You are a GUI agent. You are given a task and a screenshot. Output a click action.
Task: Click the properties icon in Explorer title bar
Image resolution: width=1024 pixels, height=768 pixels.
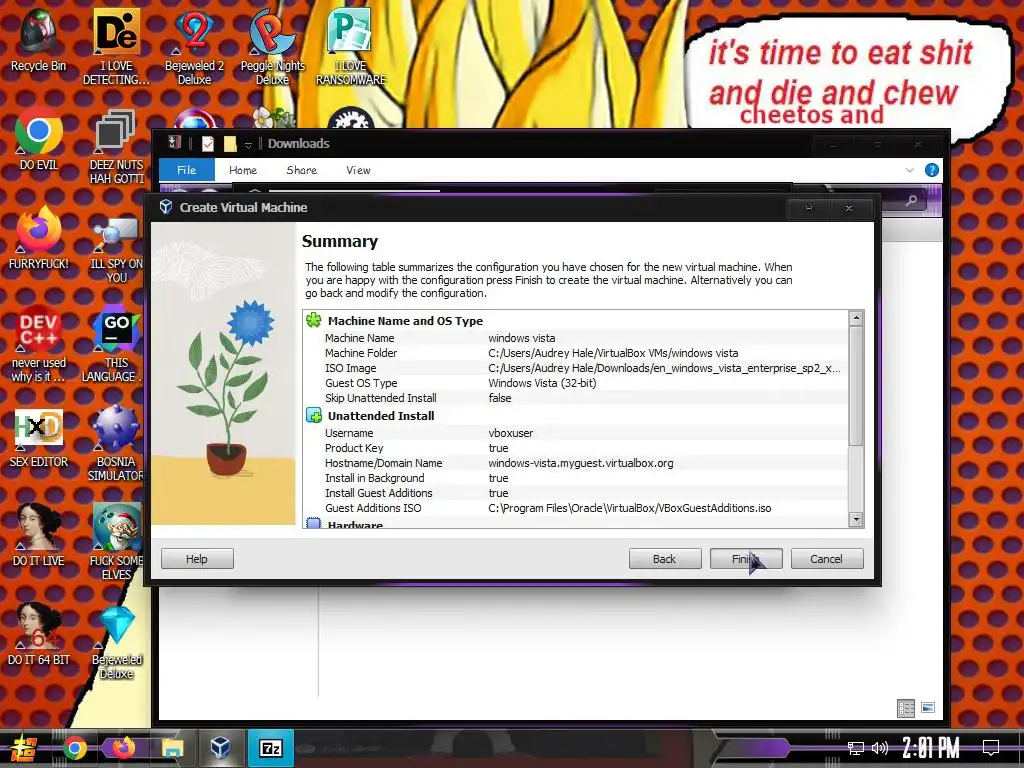coord(208,144)
